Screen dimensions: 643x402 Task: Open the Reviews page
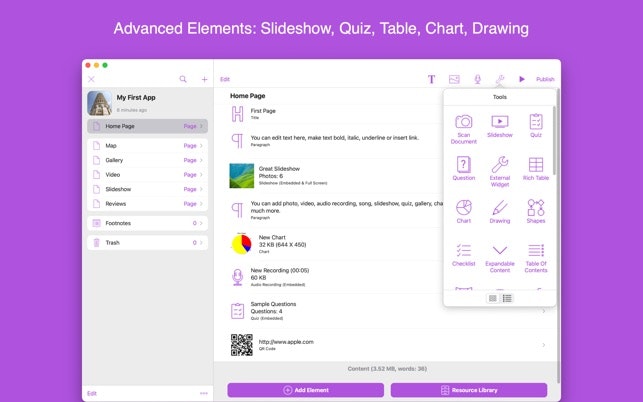tap(147, 203)
